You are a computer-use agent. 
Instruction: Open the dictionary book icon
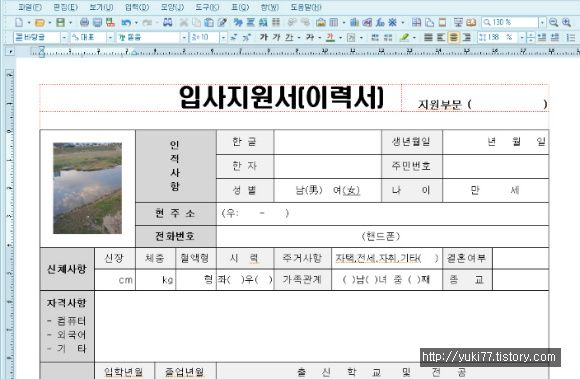pos(471,23)
